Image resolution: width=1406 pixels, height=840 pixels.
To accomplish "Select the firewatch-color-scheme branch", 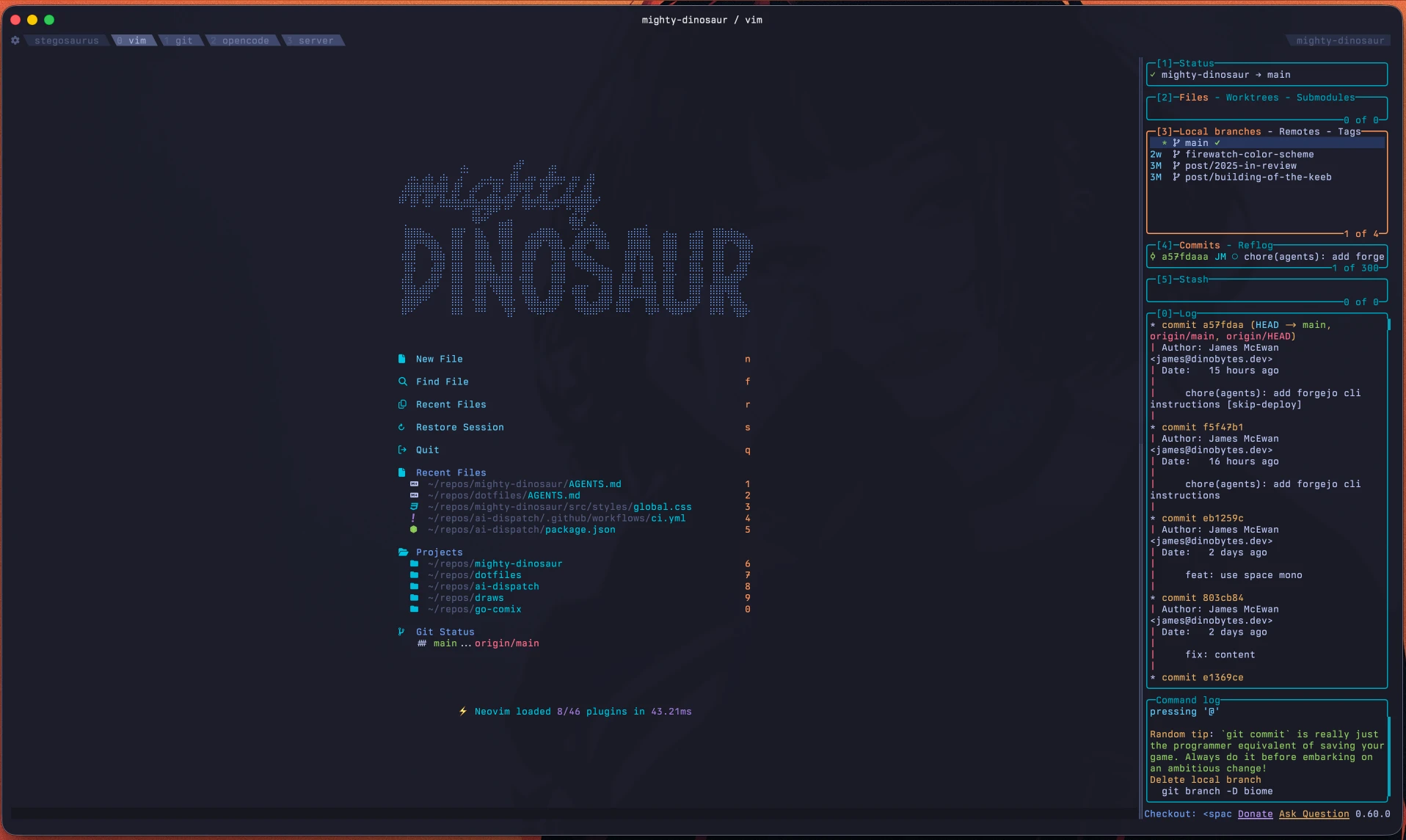I will [1249, 154].
